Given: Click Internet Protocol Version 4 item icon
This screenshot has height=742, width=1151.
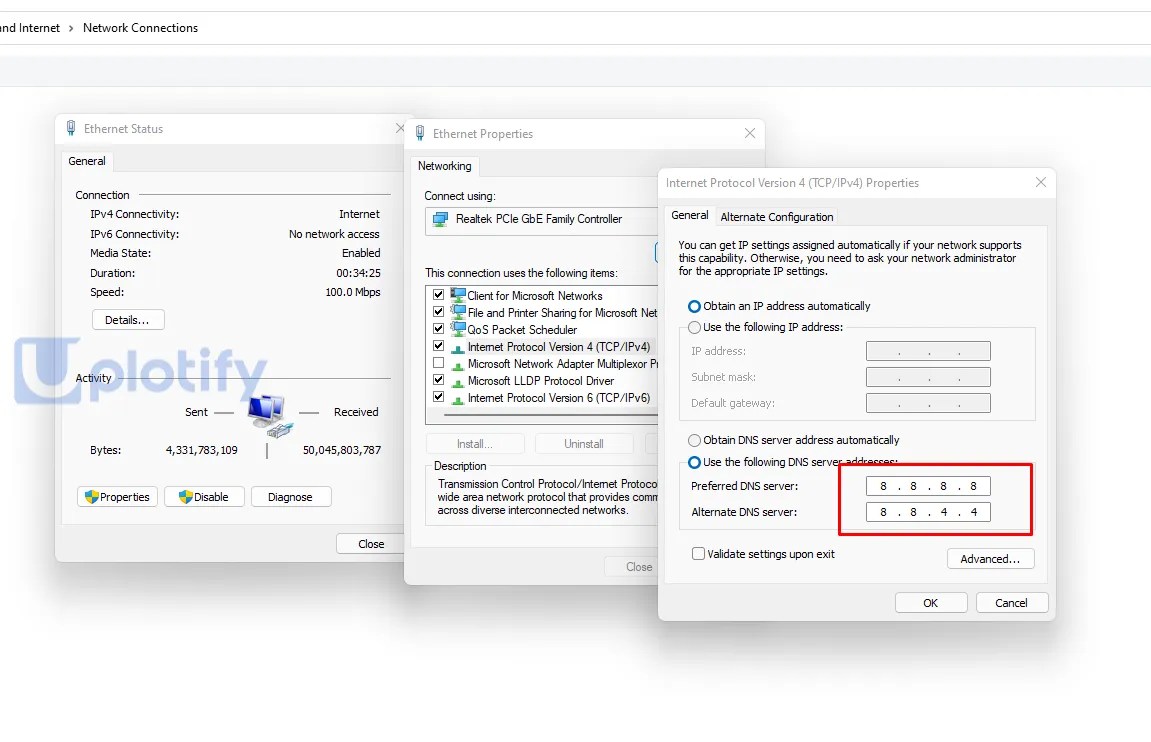Looking at the screenshot, I should (458, 348).
